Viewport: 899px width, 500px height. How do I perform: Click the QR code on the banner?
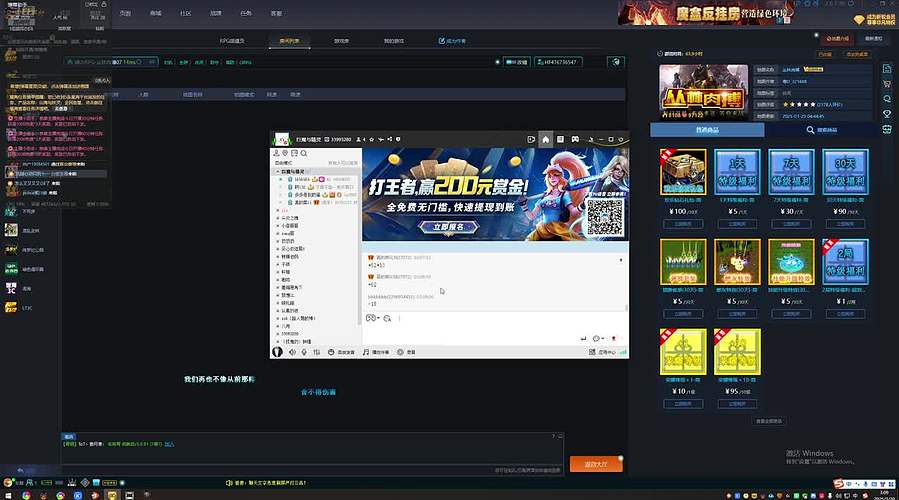coord(605,217)
